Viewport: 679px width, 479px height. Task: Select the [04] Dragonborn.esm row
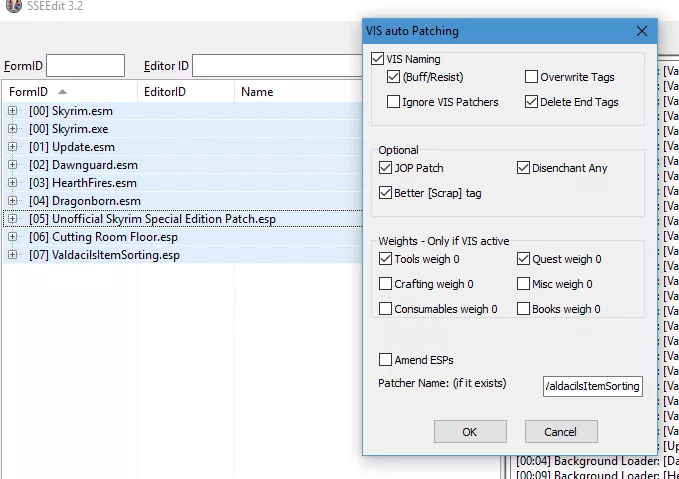[182, 201]
